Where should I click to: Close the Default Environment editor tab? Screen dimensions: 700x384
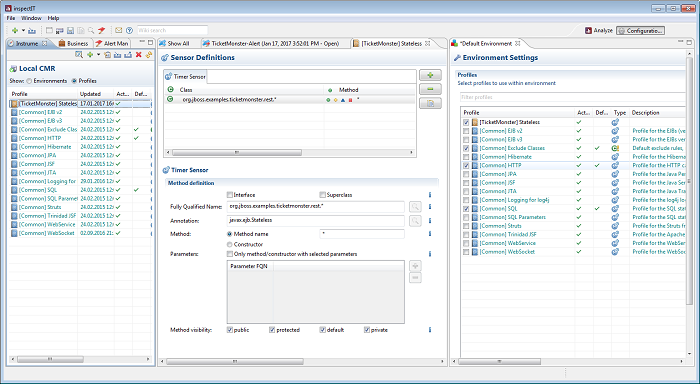[518, 43]
